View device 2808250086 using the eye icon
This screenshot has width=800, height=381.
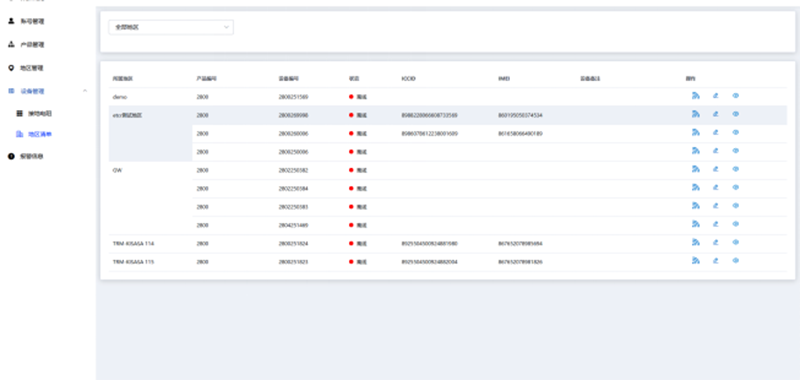point(735,151)
